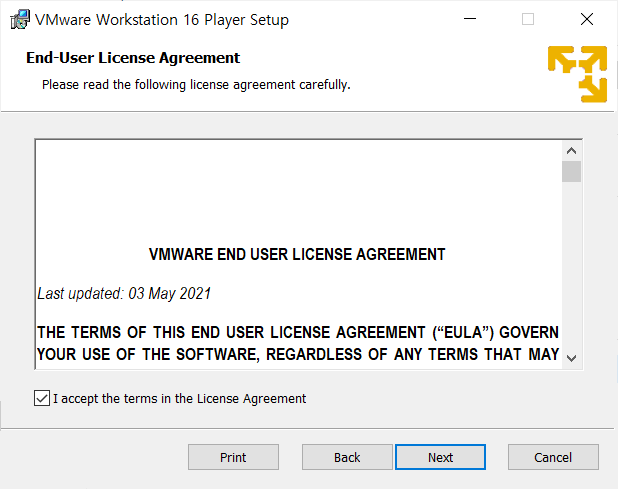Click the 'Last updated: 03 May 2021' text

tap(124, 294)
